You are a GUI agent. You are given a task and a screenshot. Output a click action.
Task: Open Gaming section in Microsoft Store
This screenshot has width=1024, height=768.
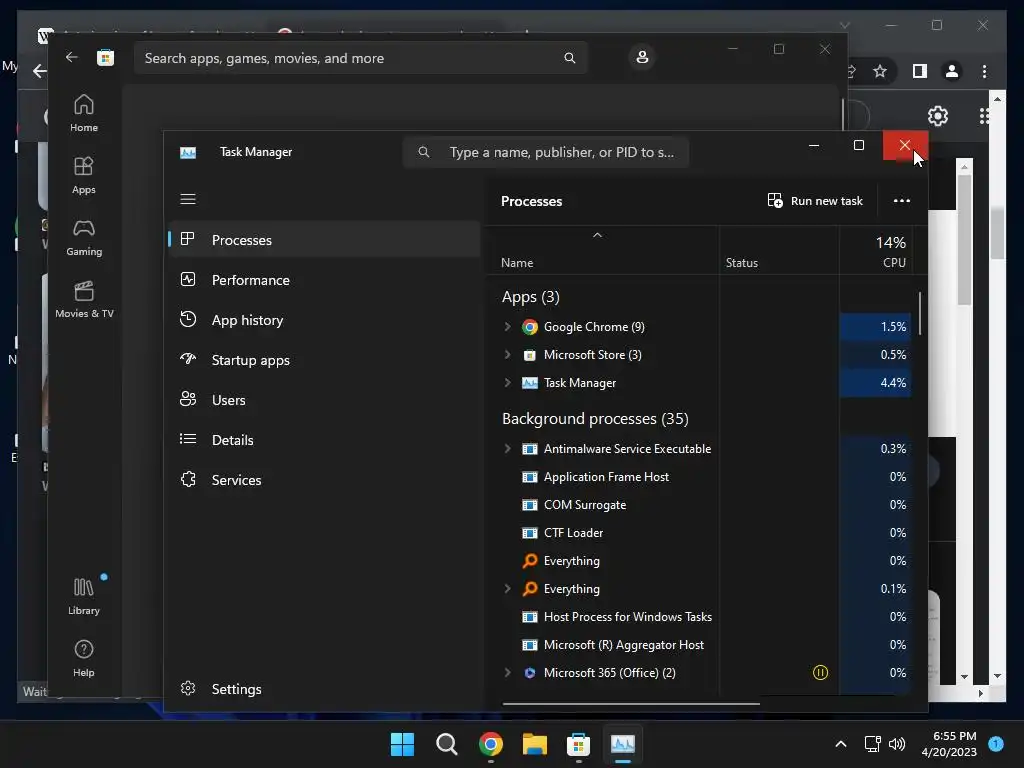tap(84, 238)
